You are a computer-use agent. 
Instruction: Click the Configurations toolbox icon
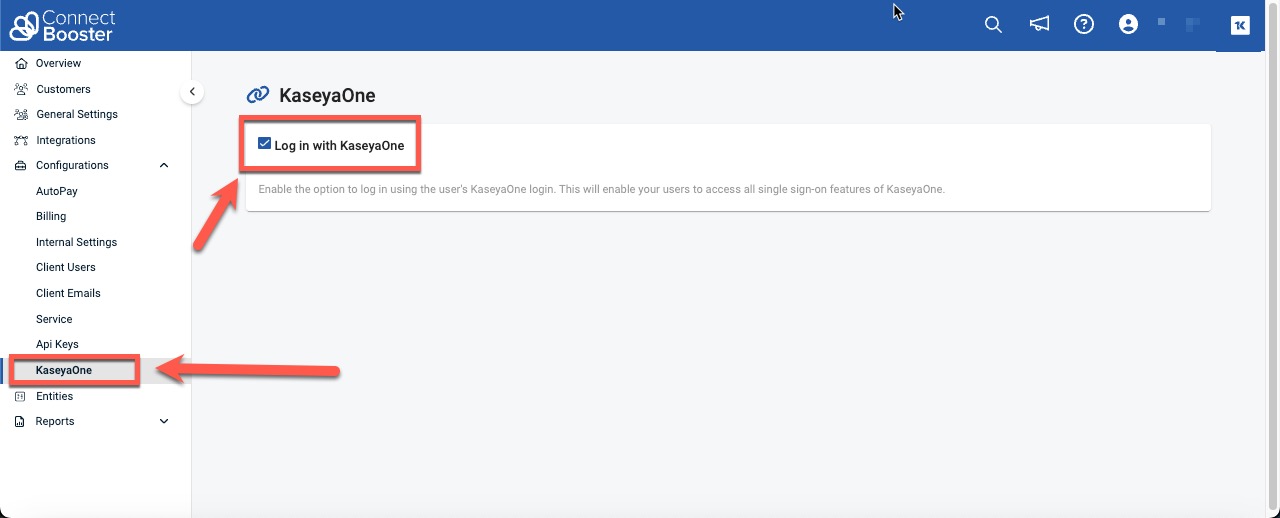21,165
